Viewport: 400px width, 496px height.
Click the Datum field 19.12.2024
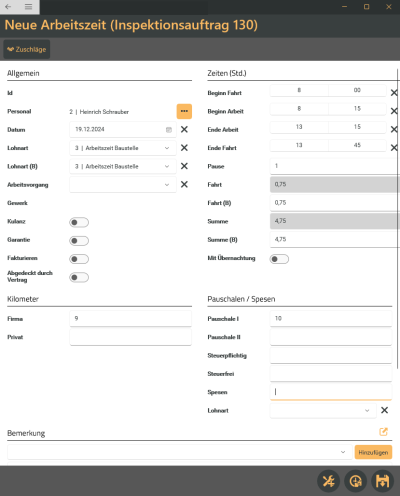click(x=123, y=129)
